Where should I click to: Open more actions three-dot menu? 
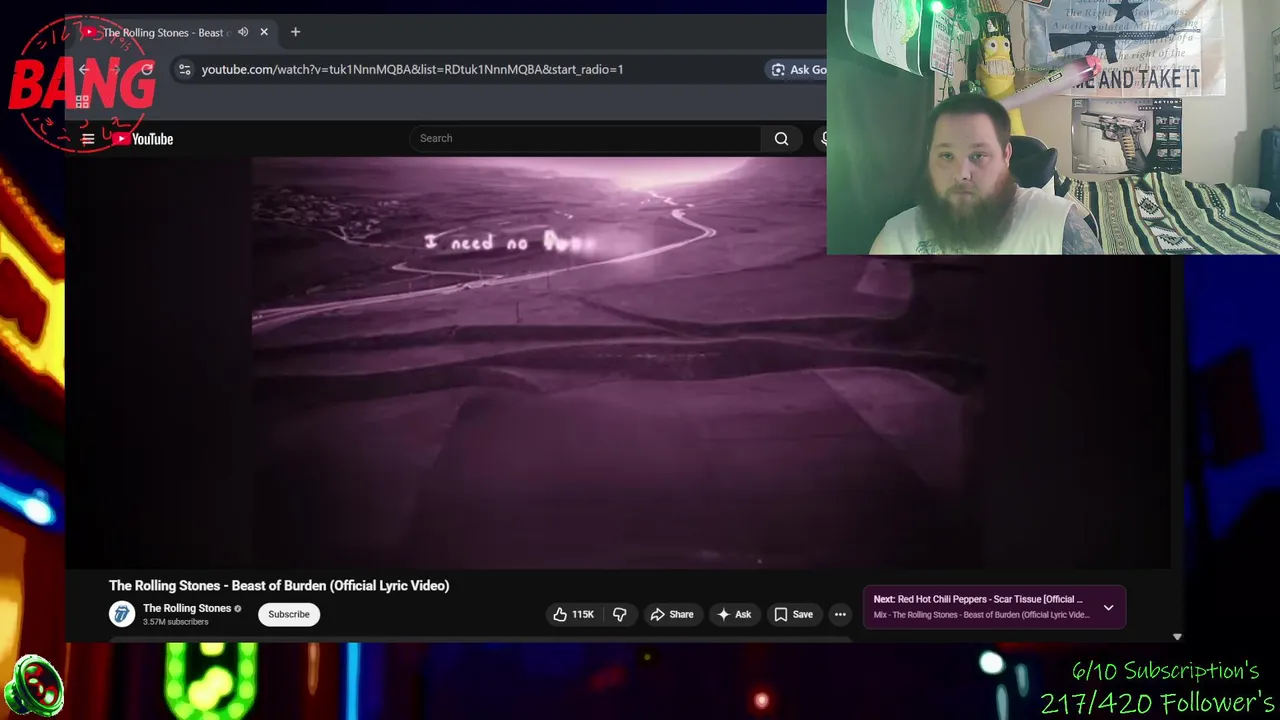[840, 614]
